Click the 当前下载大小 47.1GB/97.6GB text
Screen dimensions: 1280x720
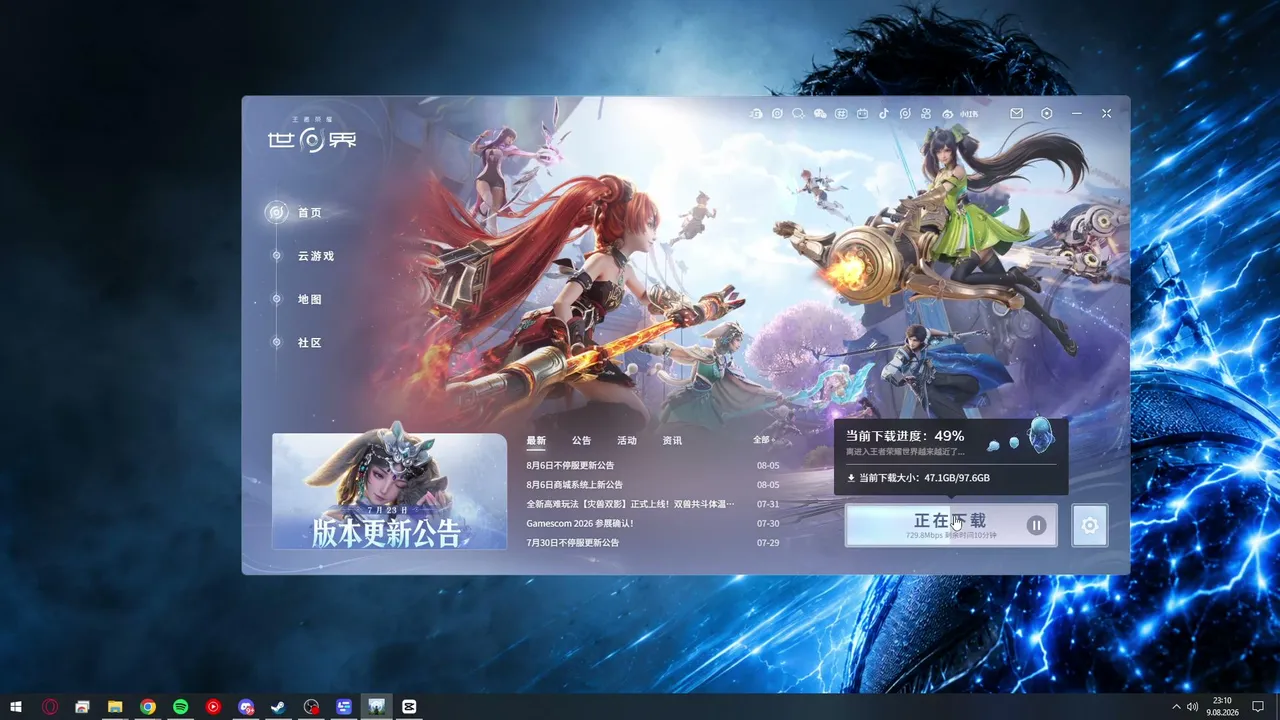point(918,478)
